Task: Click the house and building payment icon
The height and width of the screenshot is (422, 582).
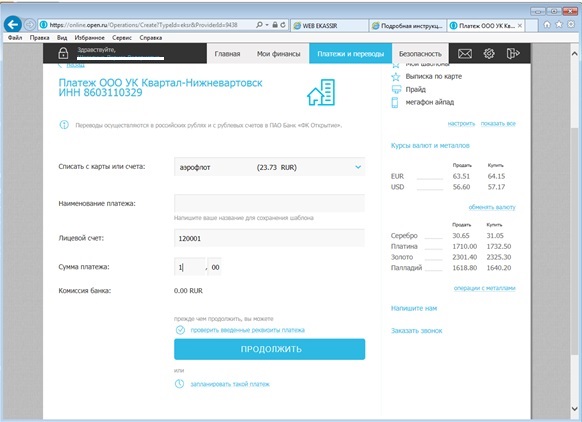Action: tap(321, 92)
